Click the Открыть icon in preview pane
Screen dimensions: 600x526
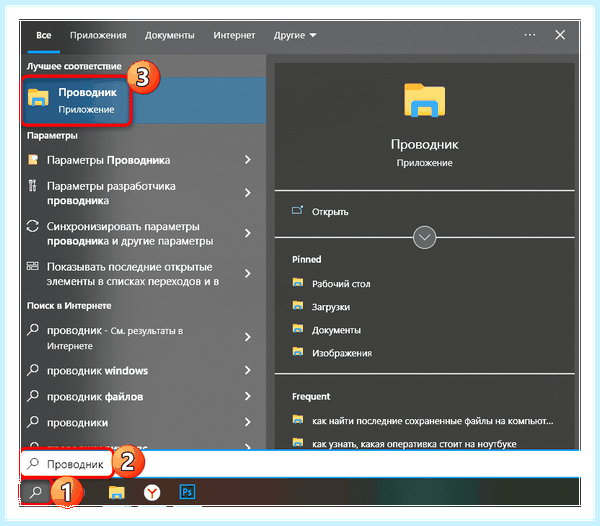(x=297, y=210)
